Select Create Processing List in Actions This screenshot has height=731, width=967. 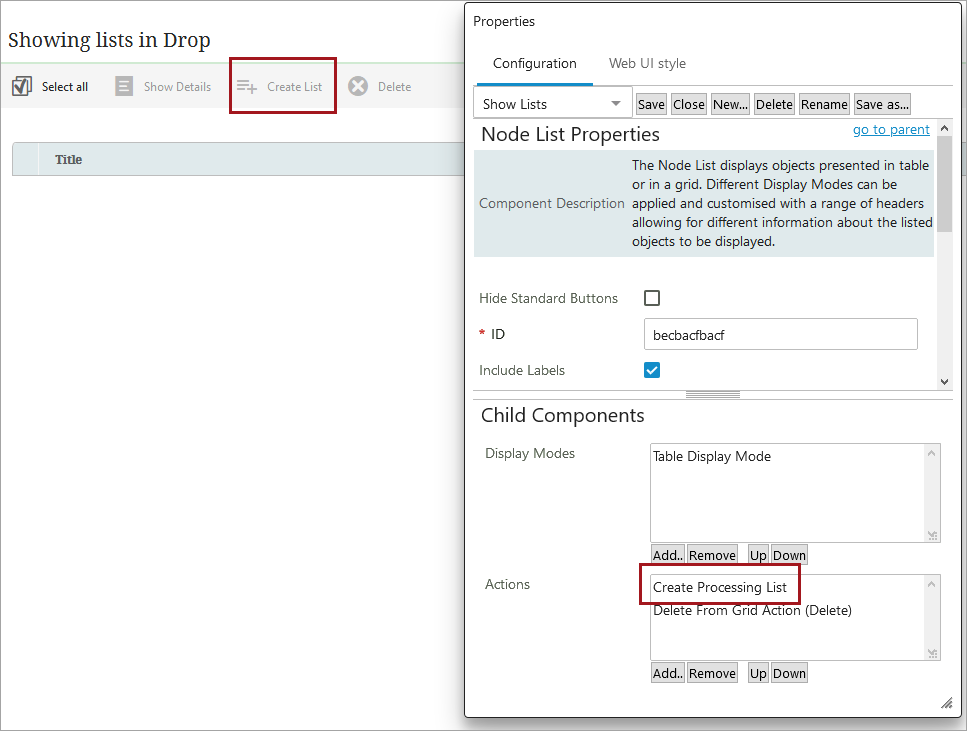(x=719, y=587)
